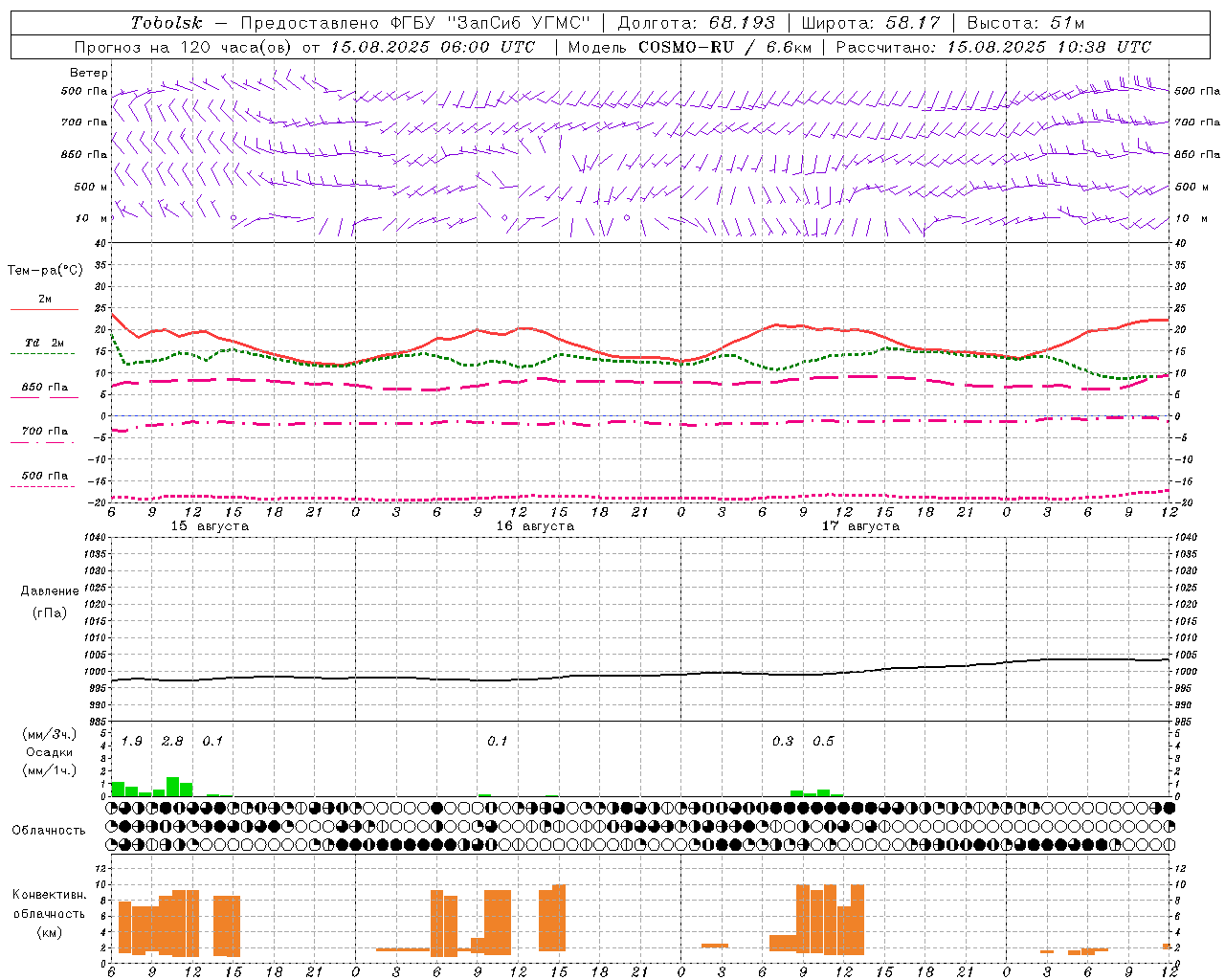Select the (гПа) unit under Давление

coord(50,612)
